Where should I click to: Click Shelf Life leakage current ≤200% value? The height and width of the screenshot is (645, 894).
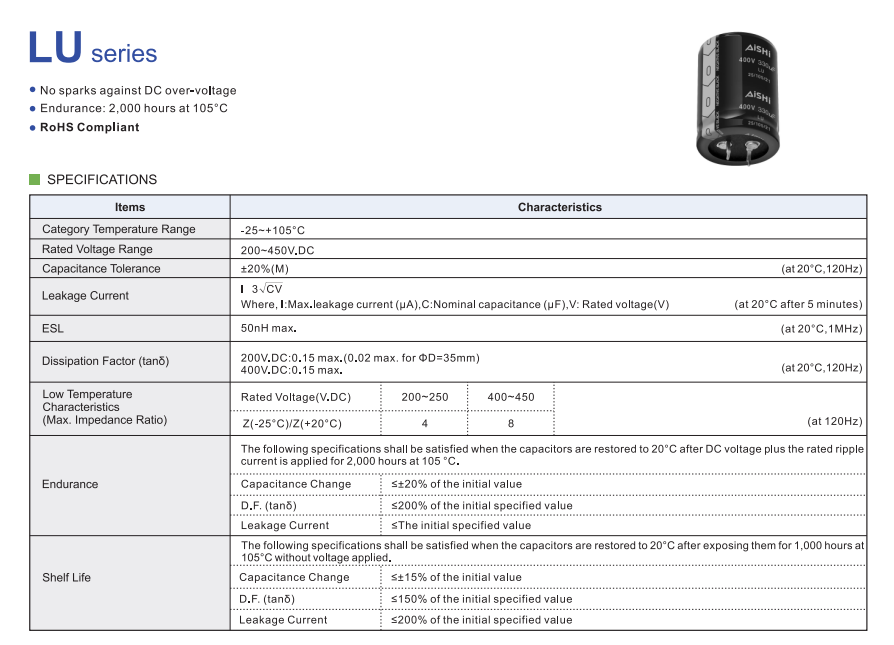click(x=481, y=620)
